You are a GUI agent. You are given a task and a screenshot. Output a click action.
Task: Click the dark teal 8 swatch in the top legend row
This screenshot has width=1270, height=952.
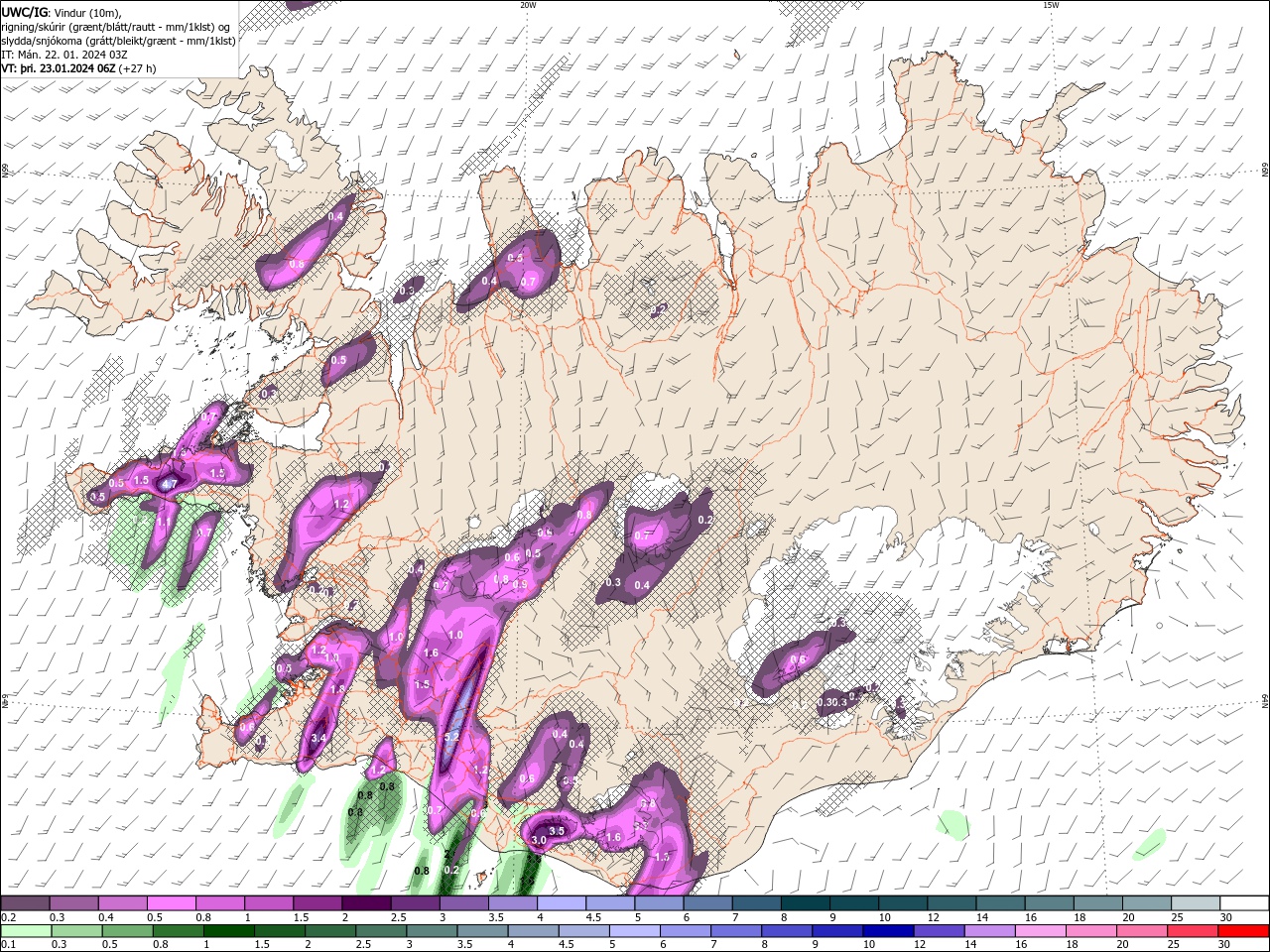click(x=806, y=903)
